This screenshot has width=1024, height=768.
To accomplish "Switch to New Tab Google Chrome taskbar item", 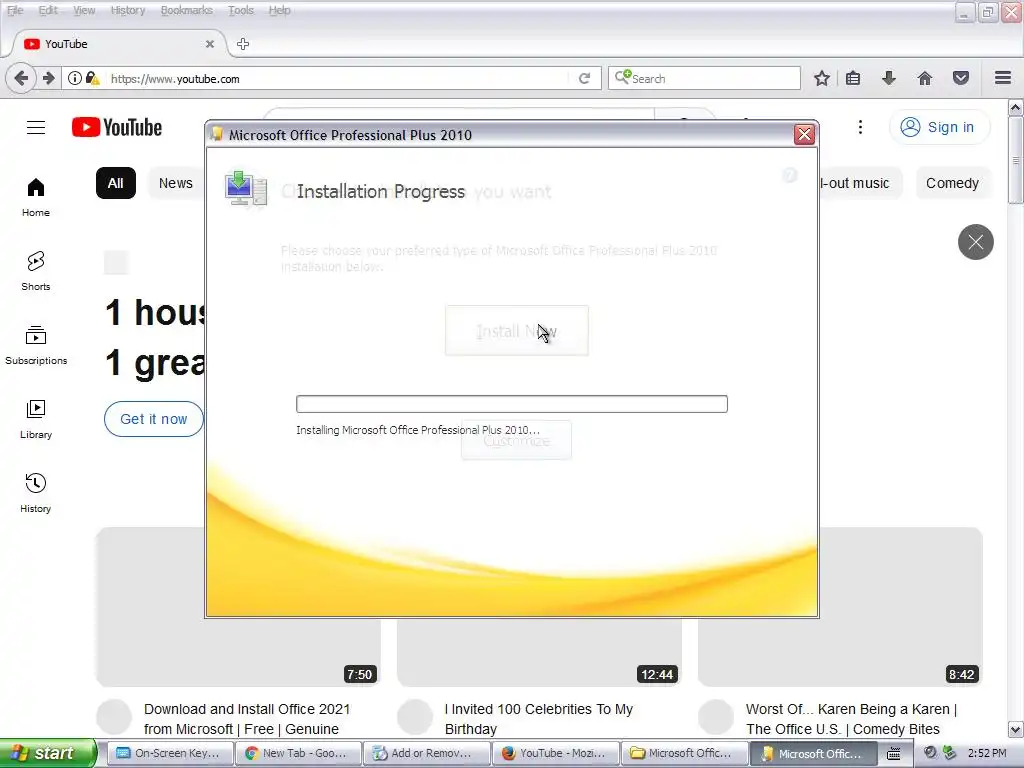I will [x=297, y=753].
